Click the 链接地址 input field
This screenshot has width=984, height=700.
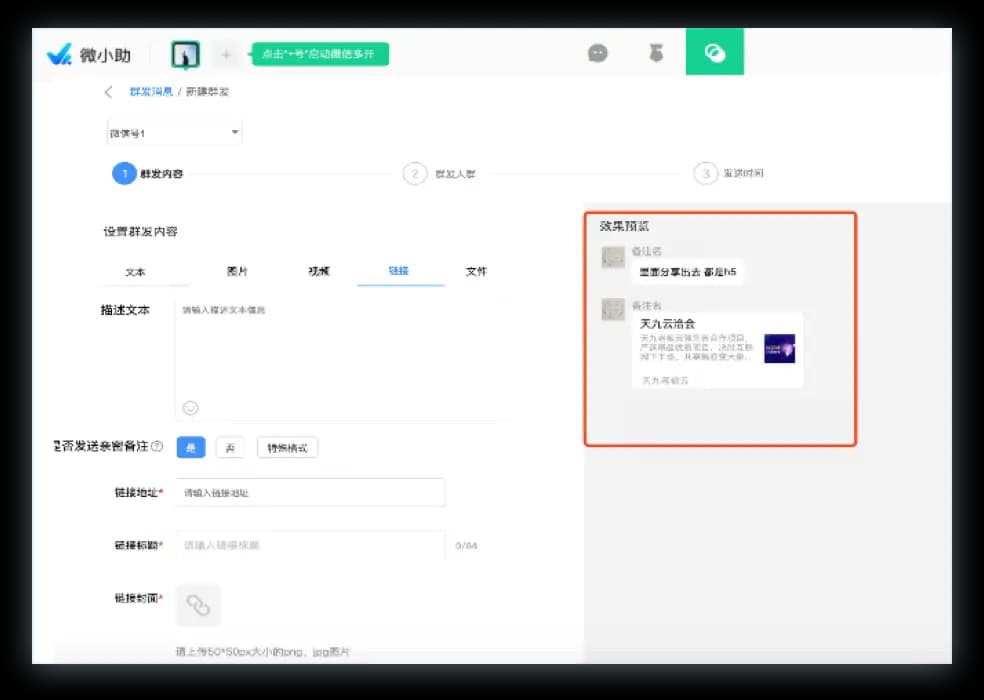(311, 493)
